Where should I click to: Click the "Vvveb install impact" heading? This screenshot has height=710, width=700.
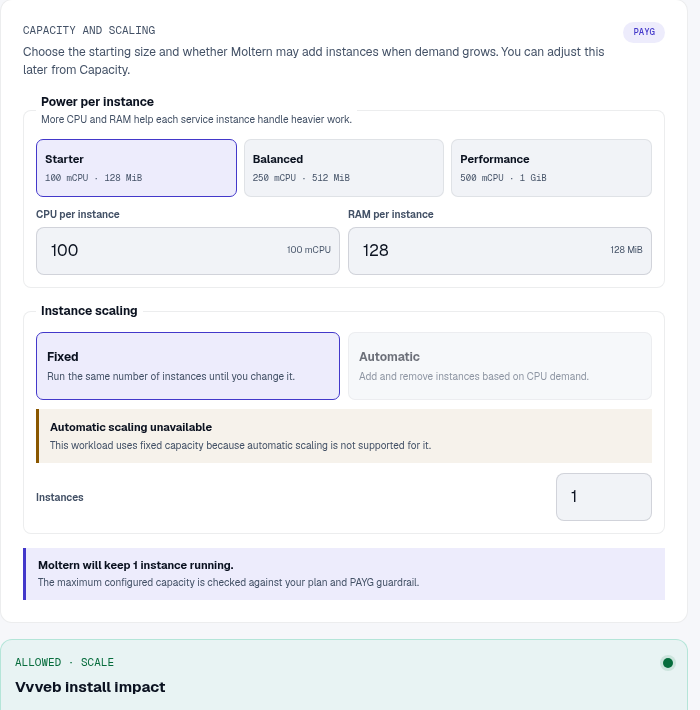[x=90, y=687]
